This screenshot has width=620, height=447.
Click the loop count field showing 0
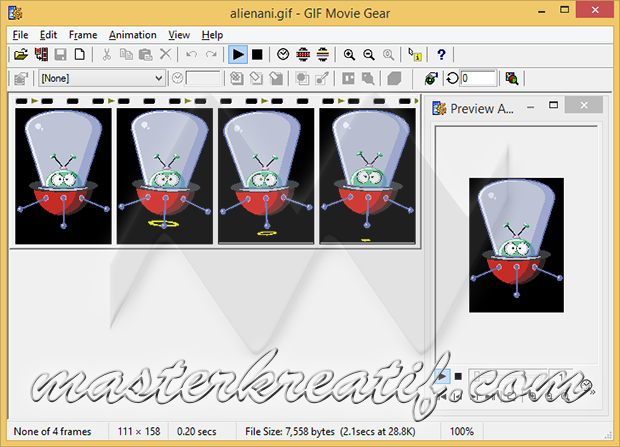pyautogui.click(x=478, y=78)
